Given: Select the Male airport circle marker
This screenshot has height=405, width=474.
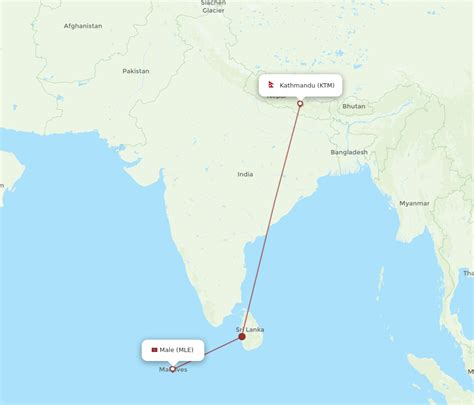Looking at the screenshot, I should [x=173, y=369].
